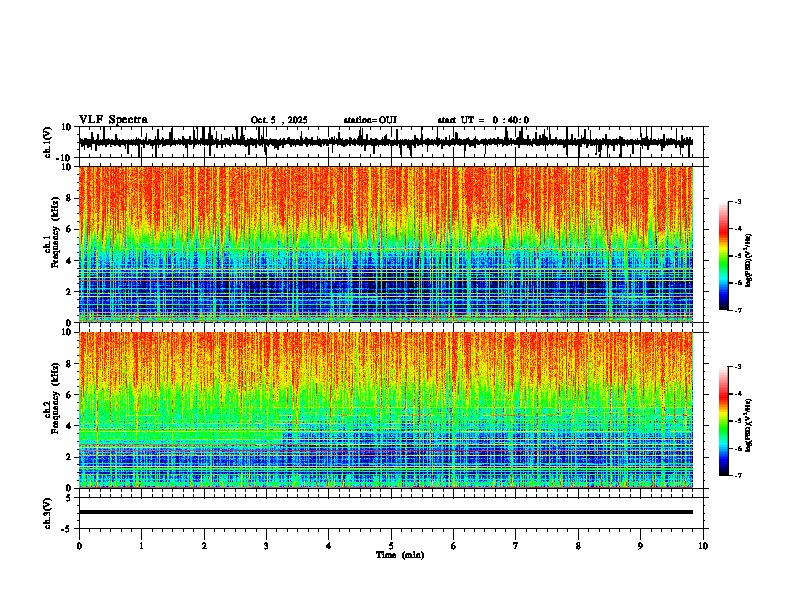Click time axis tick label "5"
Viewport: 792px width, 612px height.
(391, 546)
